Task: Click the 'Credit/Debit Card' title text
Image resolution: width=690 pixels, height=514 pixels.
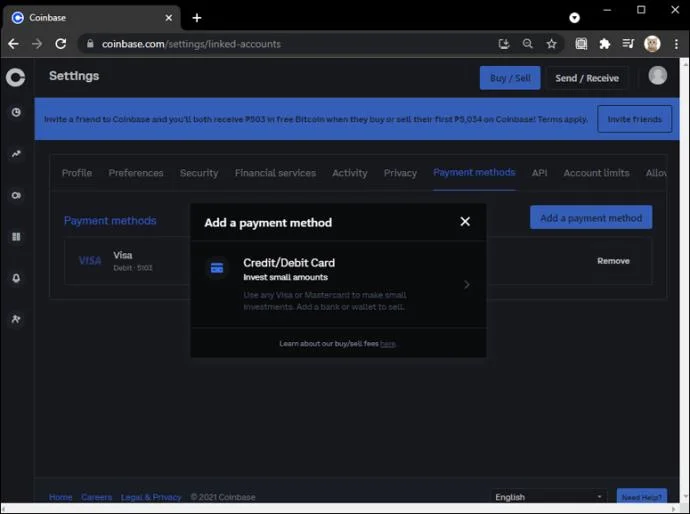Action: point(289,263)
